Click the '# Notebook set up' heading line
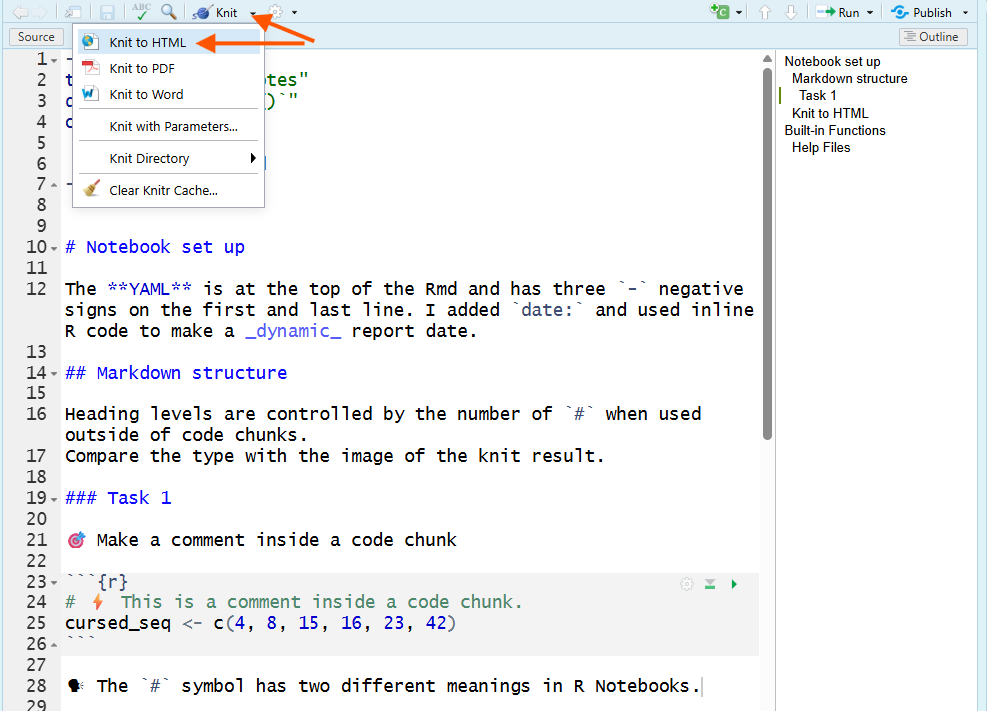 (x=154, y=247)
